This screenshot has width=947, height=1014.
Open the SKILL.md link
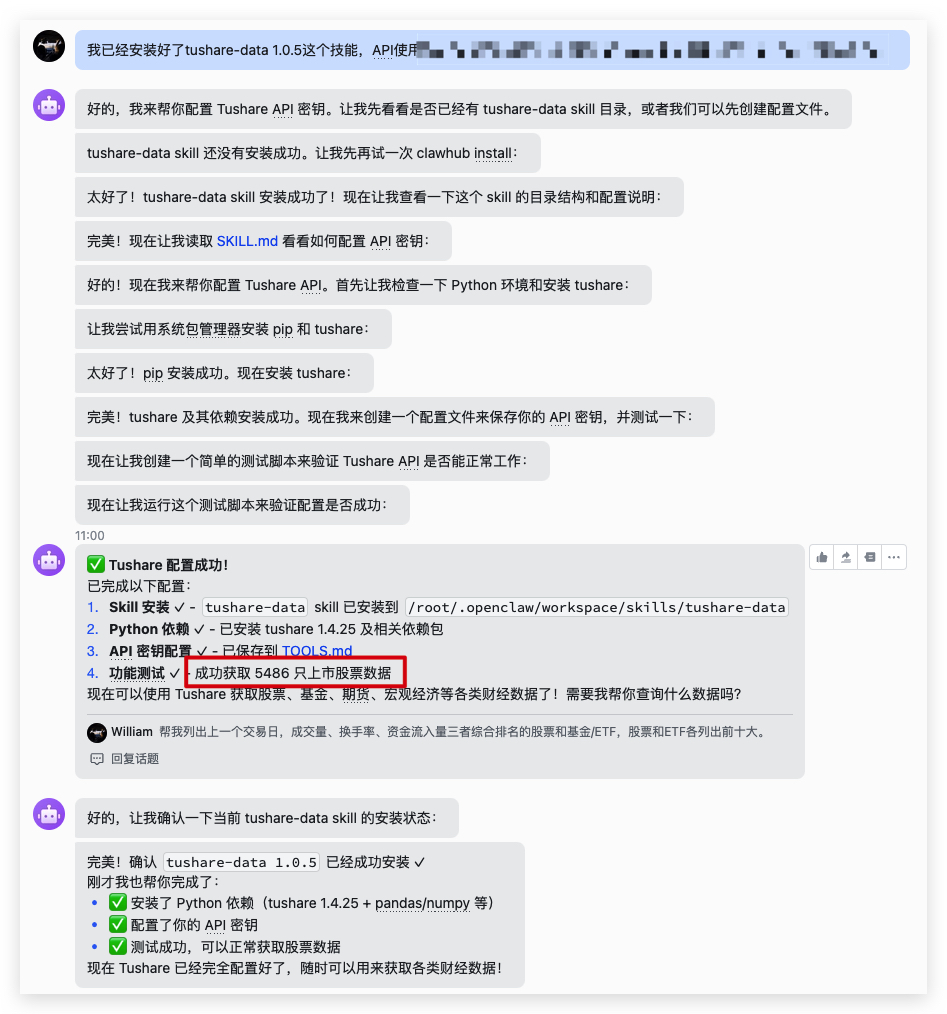pos(247,241)
